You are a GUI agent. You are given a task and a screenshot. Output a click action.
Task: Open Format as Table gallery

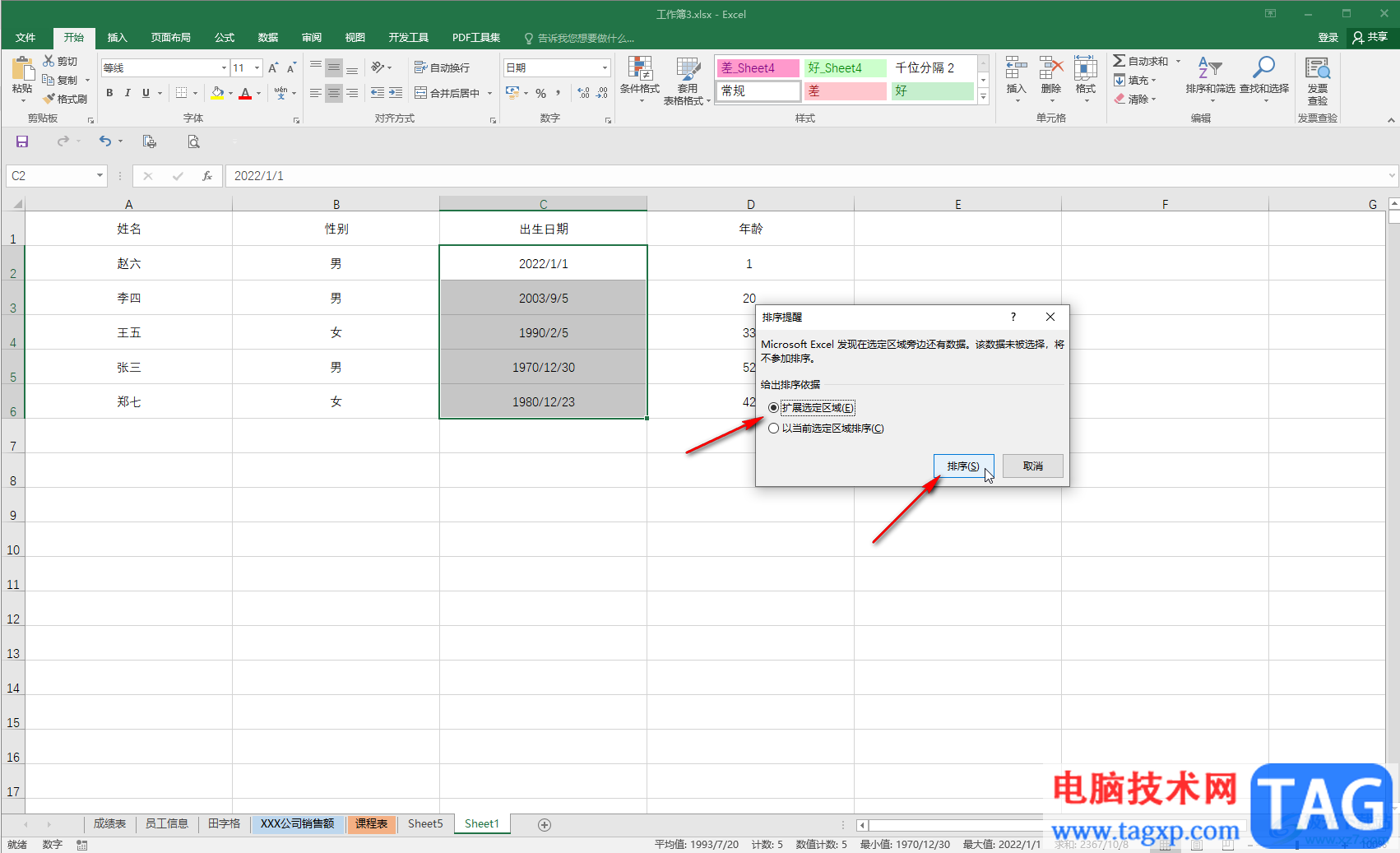coord(687,80)
